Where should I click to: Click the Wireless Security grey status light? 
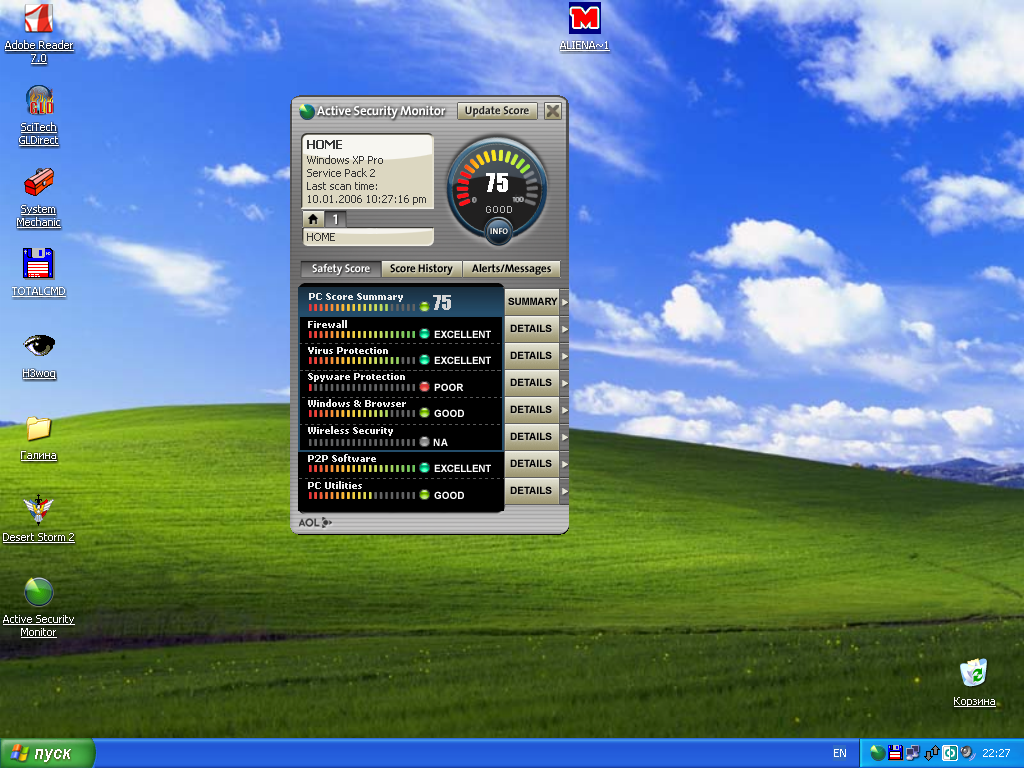[x=424, y=441]
